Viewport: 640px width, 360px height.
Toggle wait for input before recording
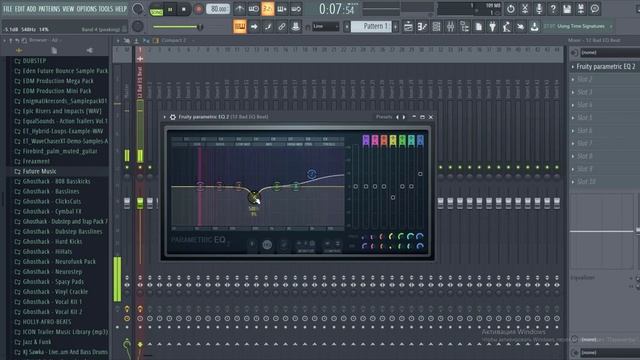click(x=253, y=9)
